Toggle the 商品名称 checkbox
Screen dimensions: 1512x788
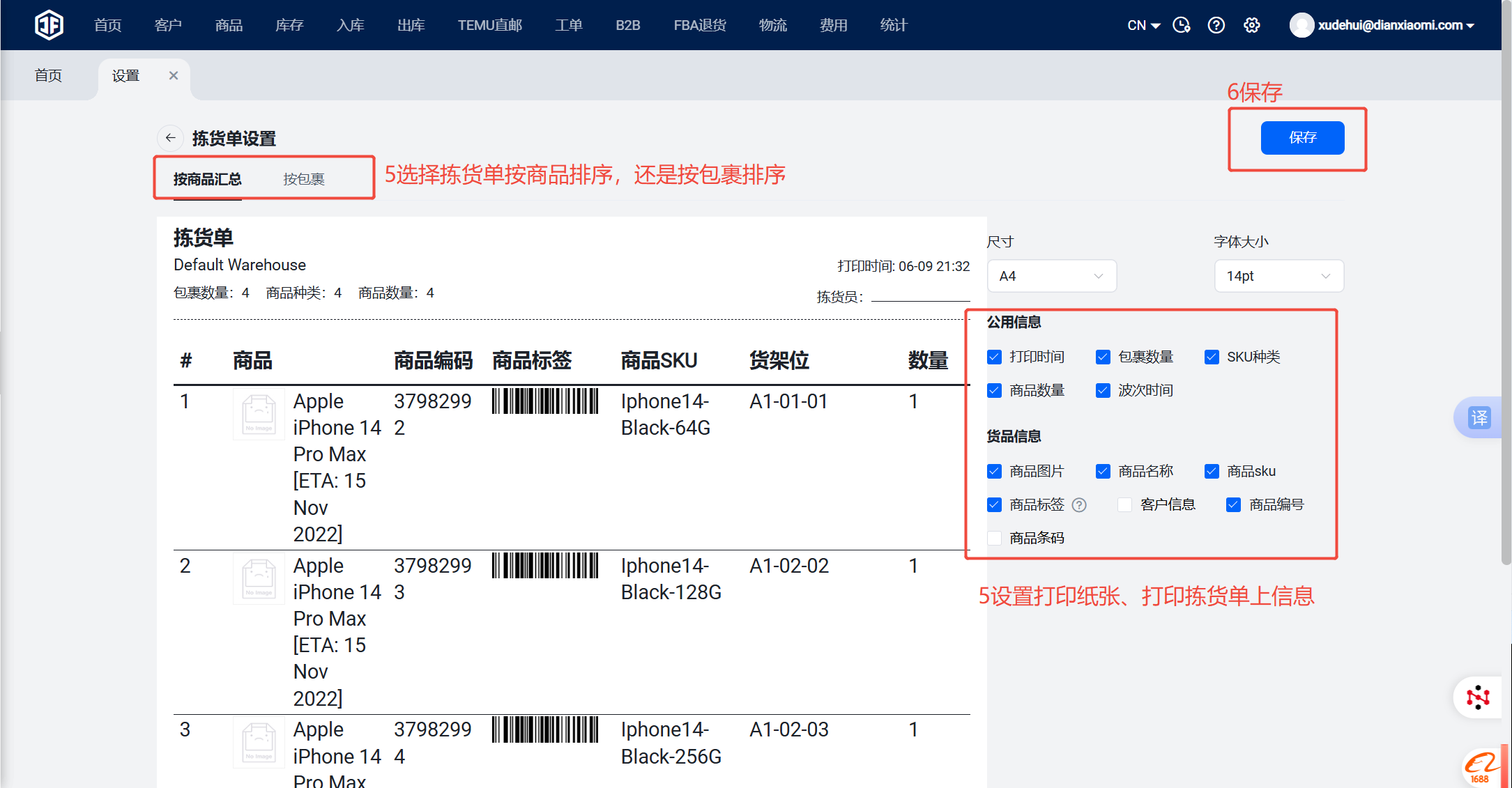point(1104,471)
